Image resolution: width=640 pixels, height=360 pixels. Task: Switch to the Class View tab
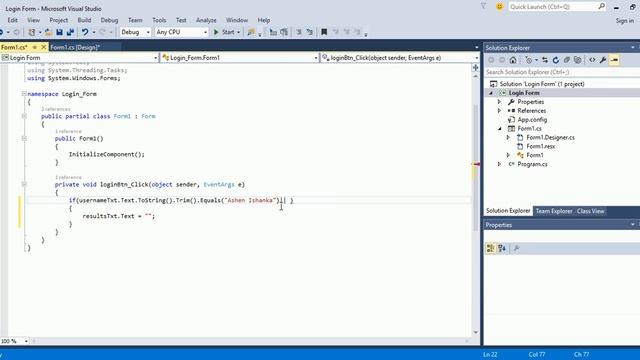(x=590, y=211)
